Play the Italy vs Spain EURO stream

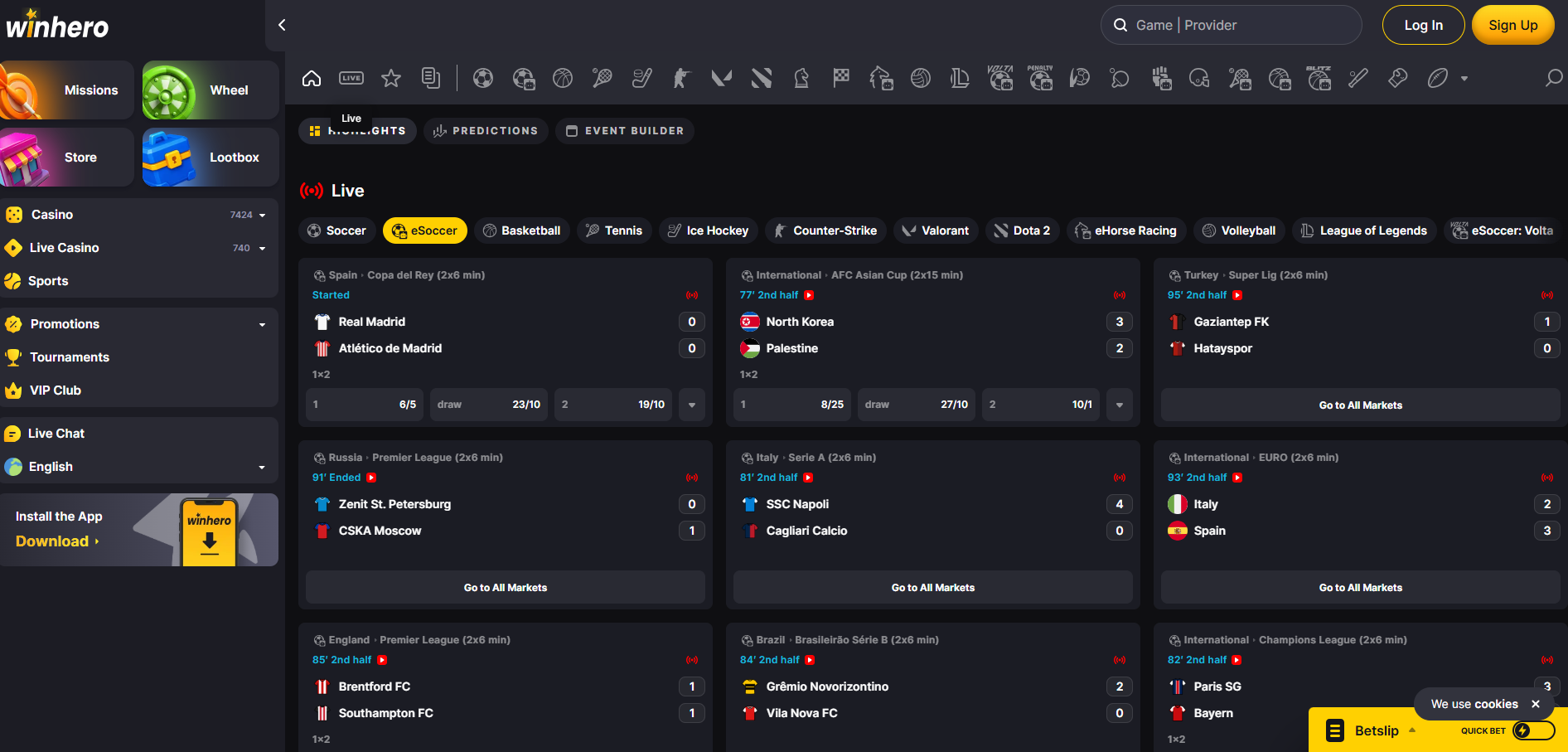pyautogui.click(x=1237, y=478)
